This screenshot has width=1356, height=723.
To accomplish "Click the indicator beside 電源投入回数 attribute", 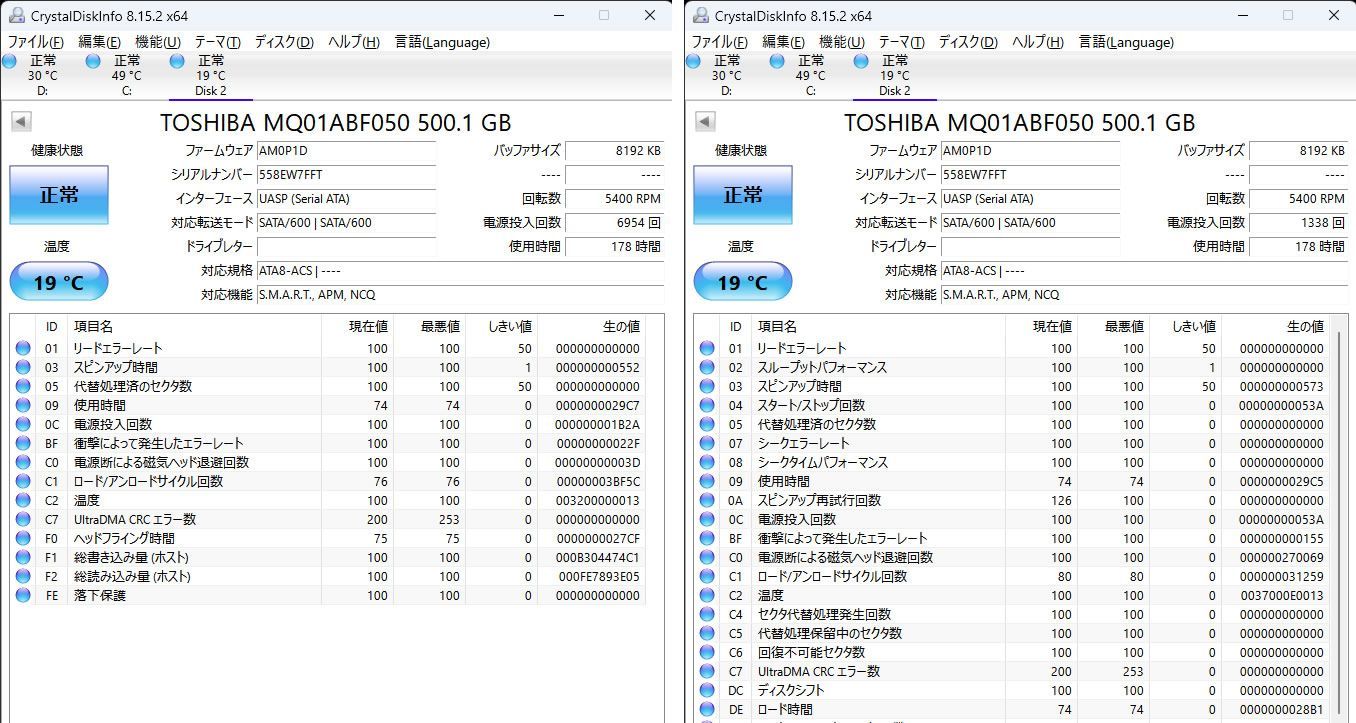I will pyautogui.click(x=22, y=424).
